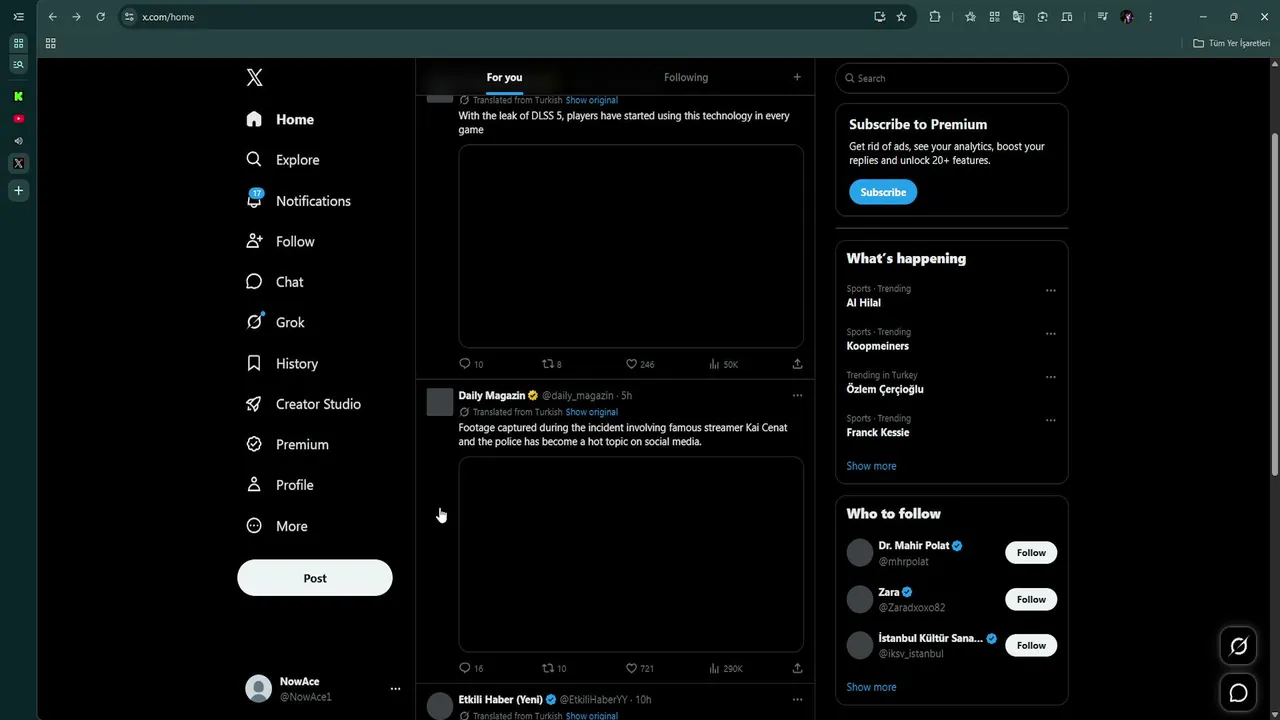Open NowAce account options menu
The image size is (1280, 720).
click(x=395, y=689)
